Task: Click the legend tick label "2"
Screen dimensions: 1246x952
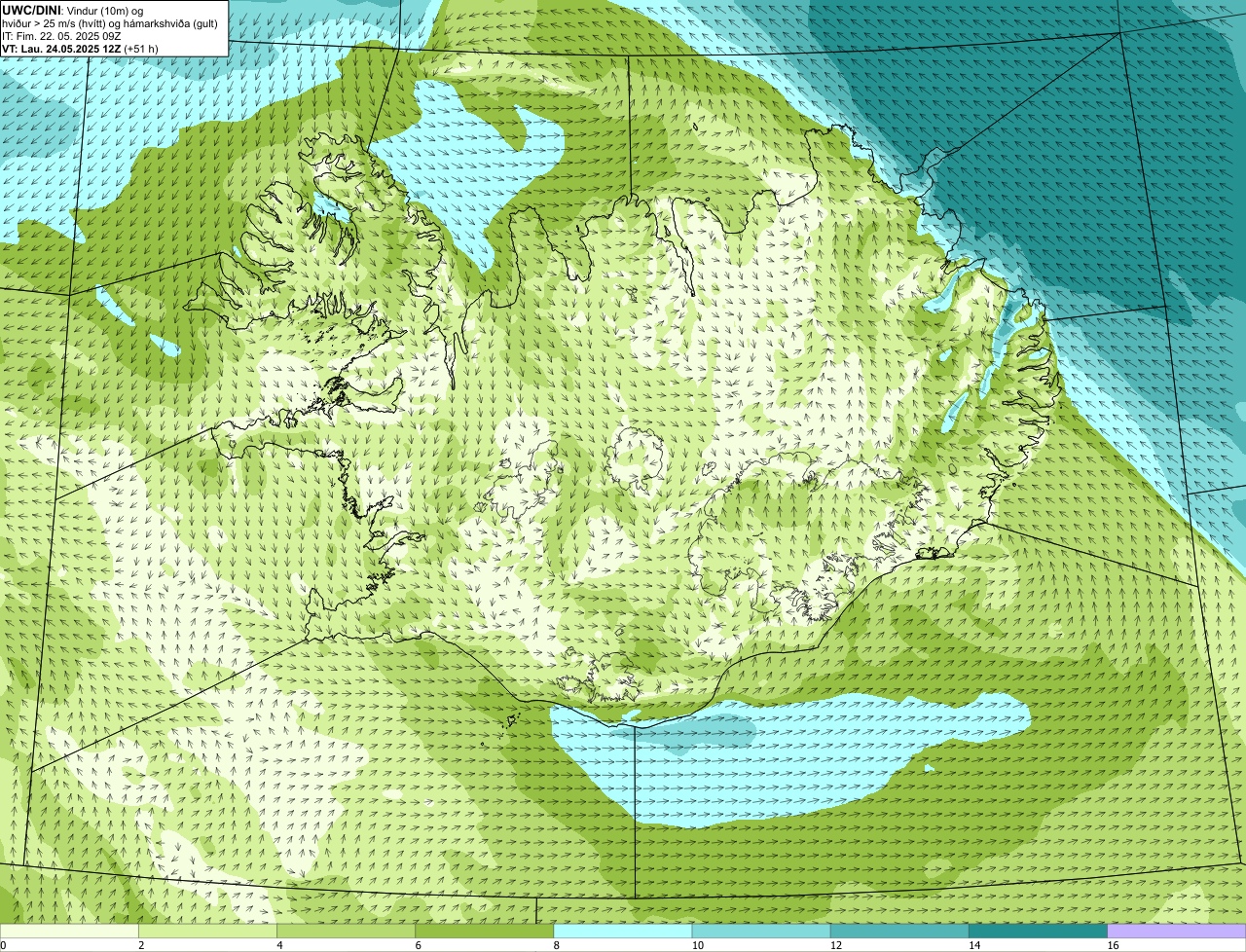Action: pos(141,945)
